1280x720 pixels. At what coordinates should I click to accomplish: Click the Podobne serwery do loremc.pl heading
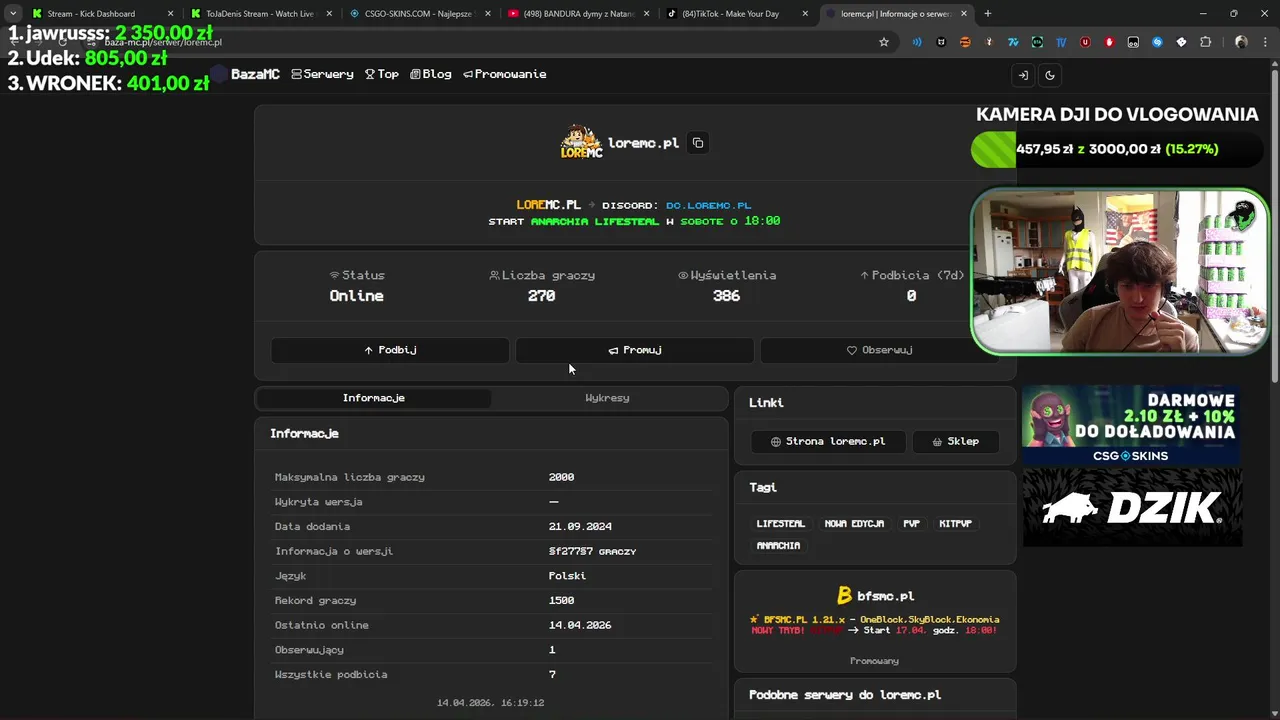(845, 695)
